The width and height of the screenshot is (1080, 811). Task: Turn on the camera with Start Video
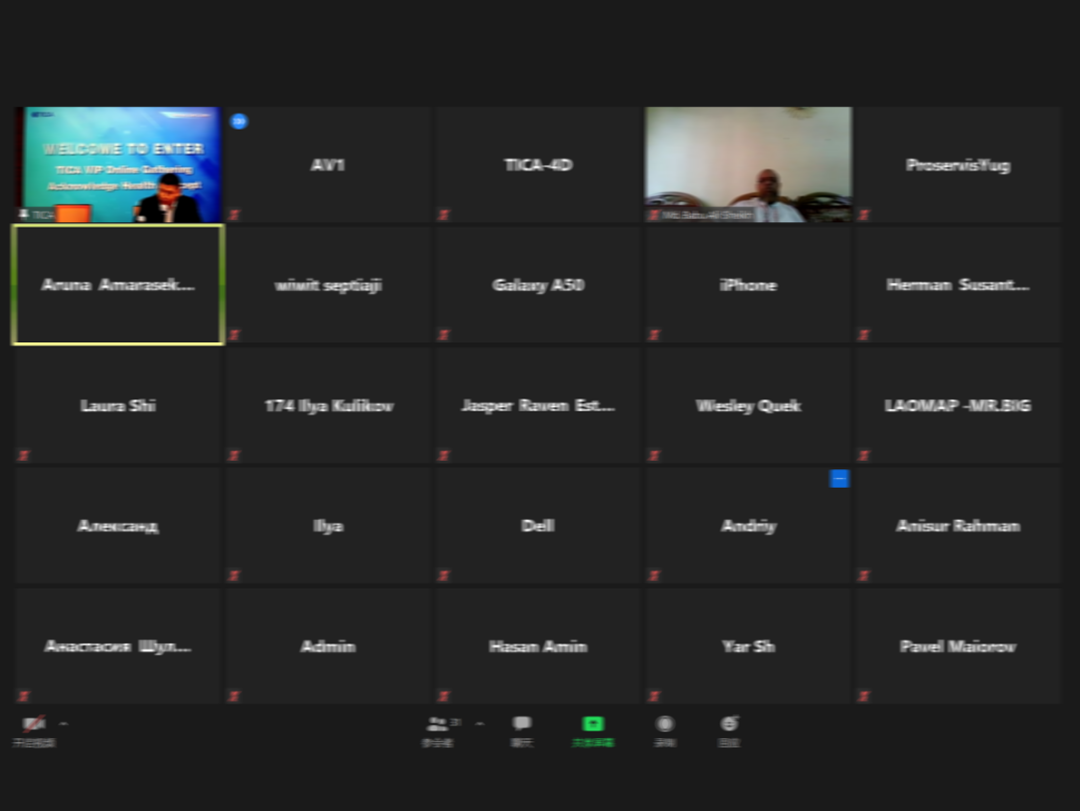[34, 725]
